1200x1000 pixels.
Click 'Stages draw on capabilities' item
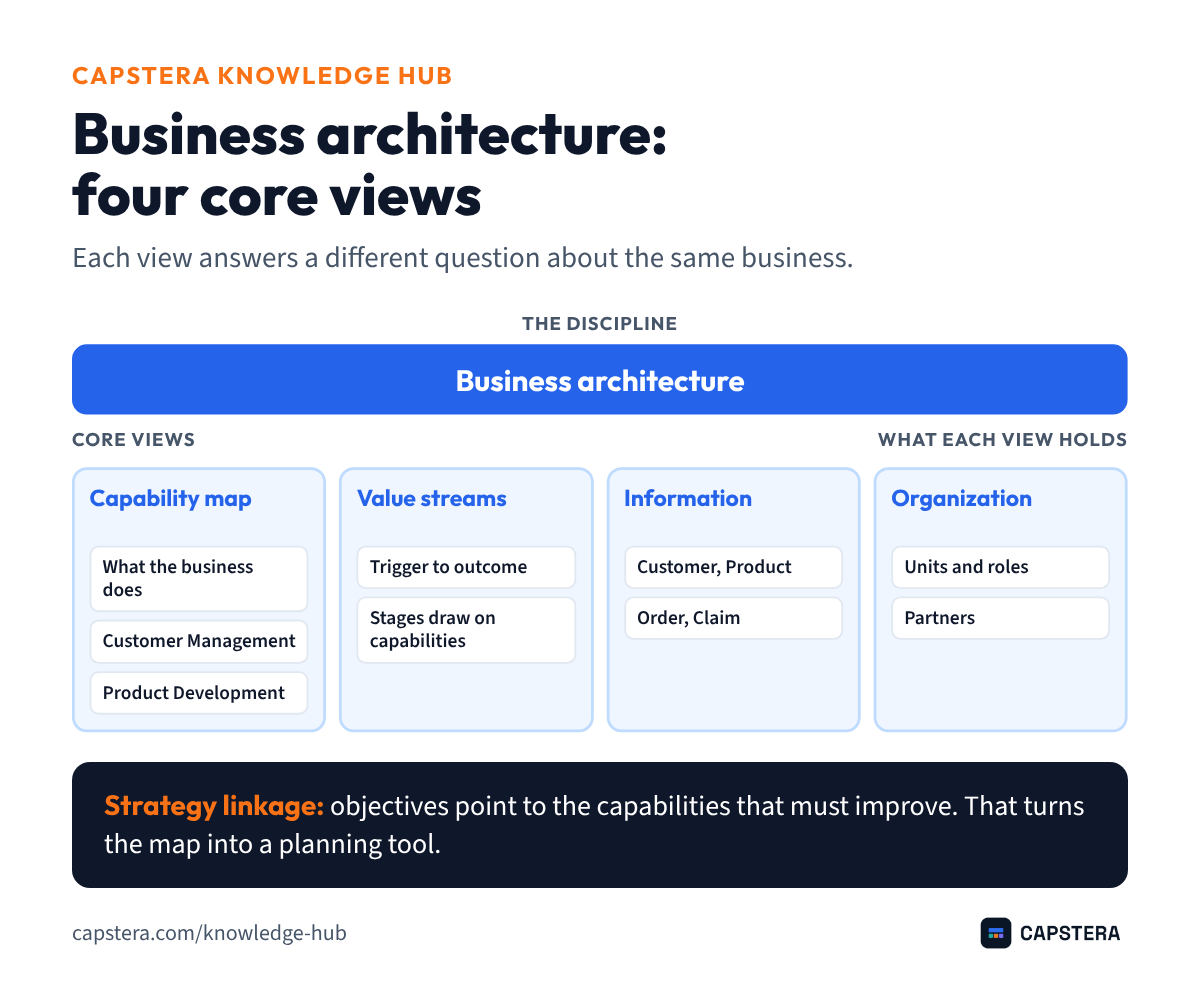466,630
